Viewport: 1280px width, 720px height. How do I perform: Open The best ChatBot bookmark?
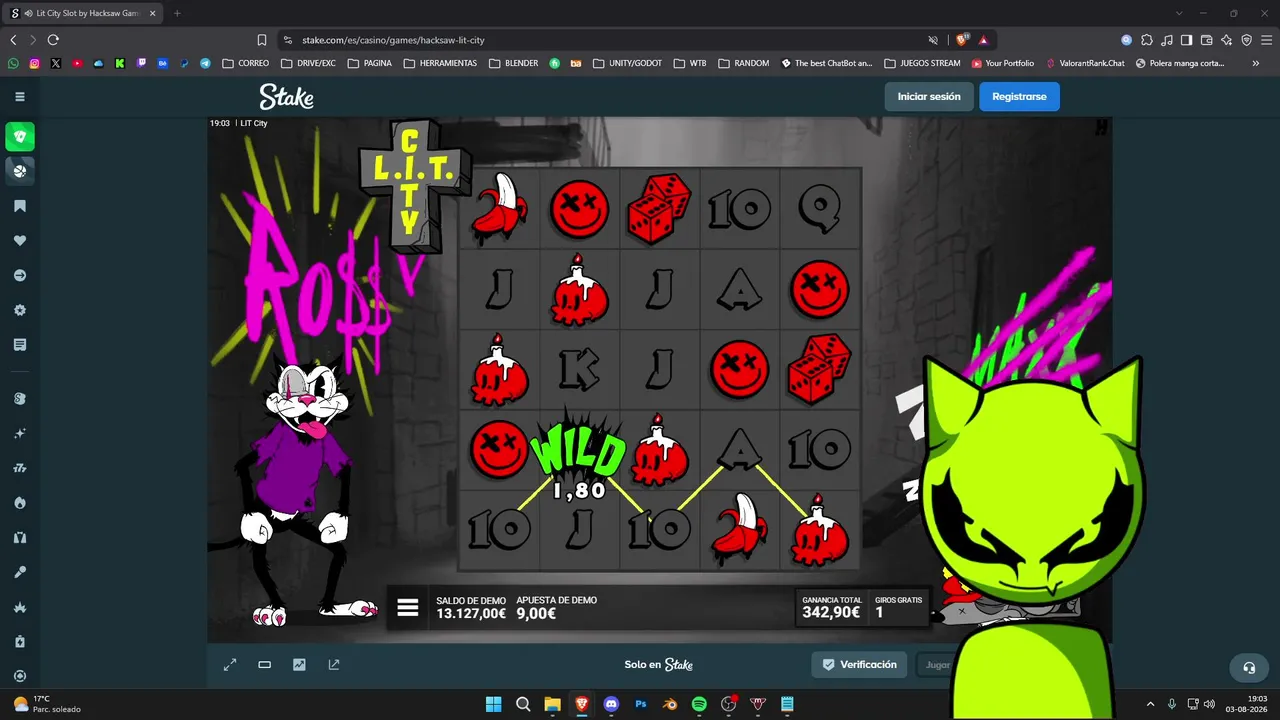[827, 63]
